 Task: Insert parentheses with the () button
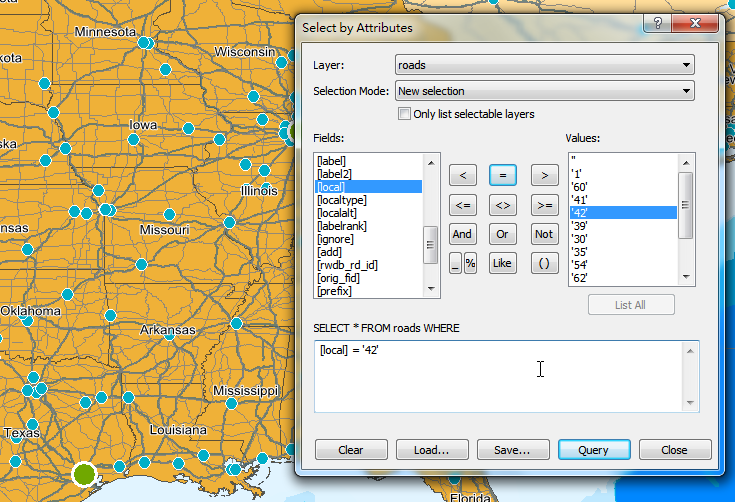[x=545, y=263]
